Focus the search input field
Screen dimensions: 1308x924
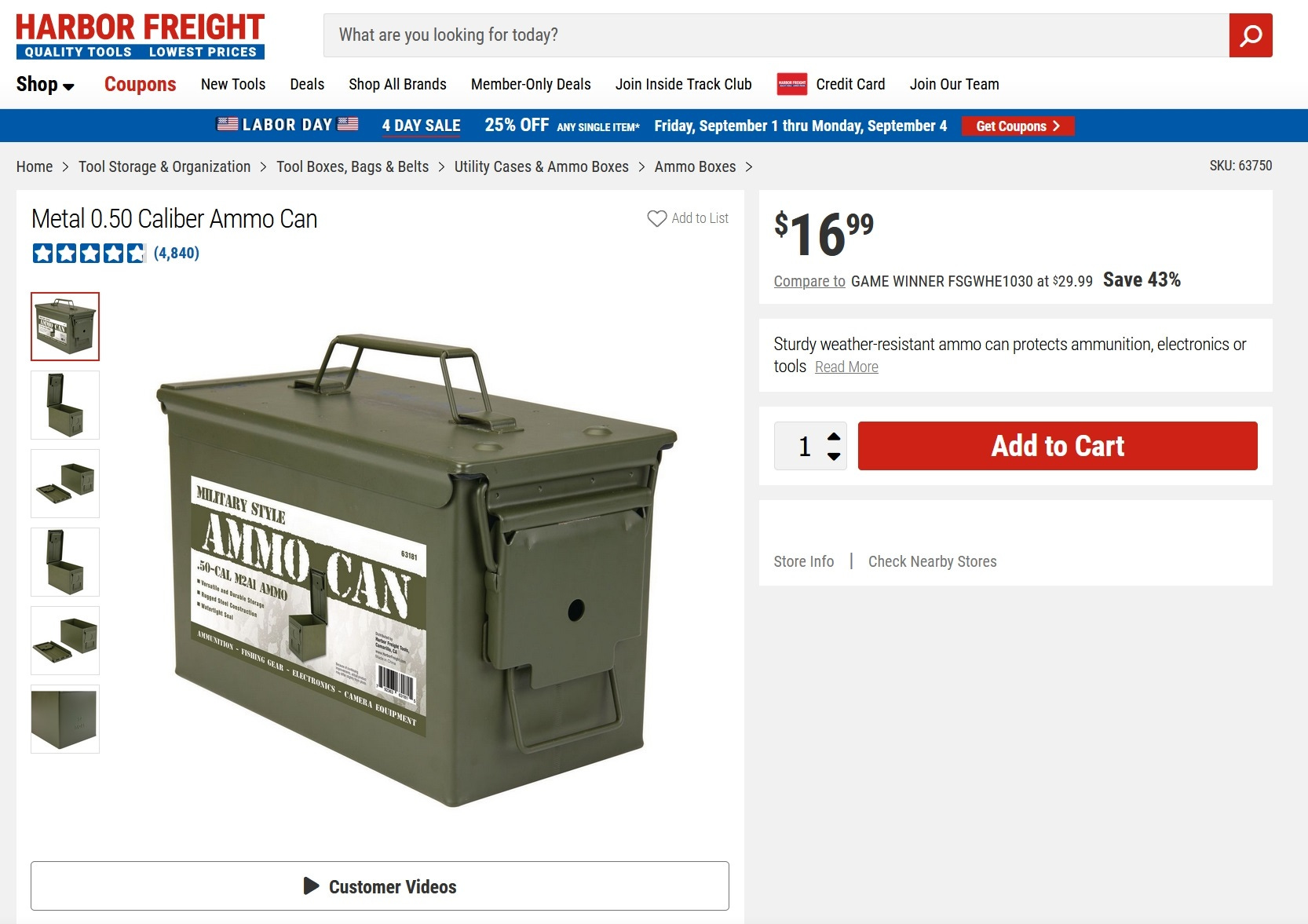(x=776, y=35)
